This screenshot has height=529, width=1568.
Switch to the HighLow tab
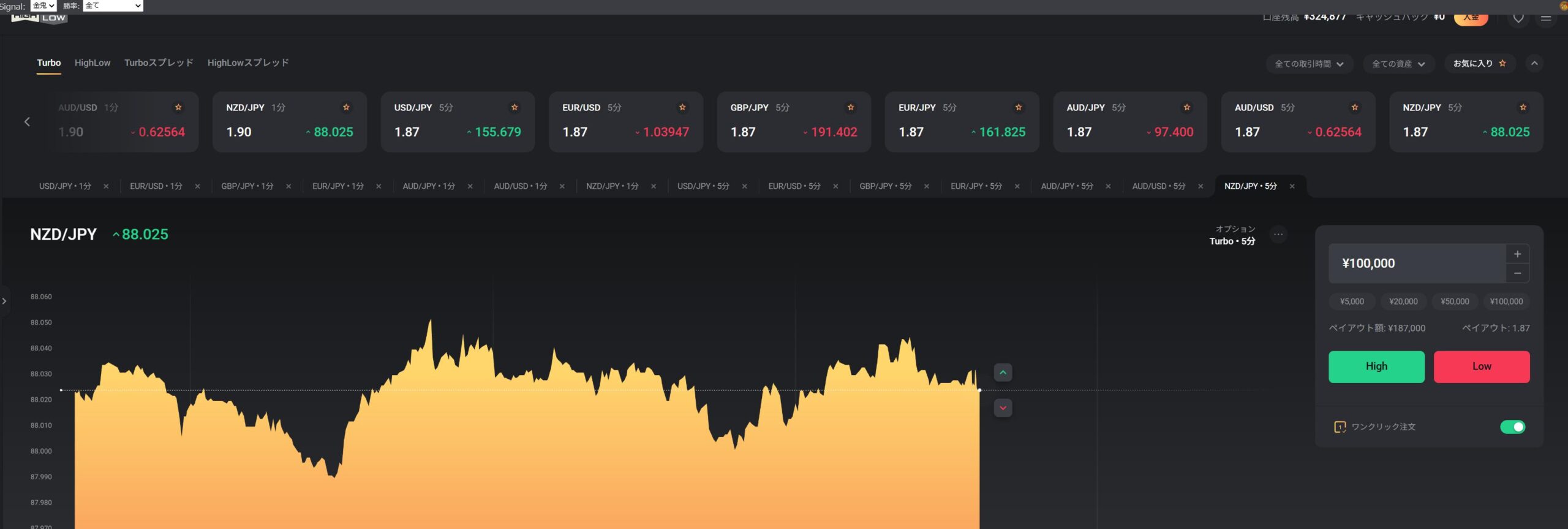pyautogui.click(x=92, y=63)
